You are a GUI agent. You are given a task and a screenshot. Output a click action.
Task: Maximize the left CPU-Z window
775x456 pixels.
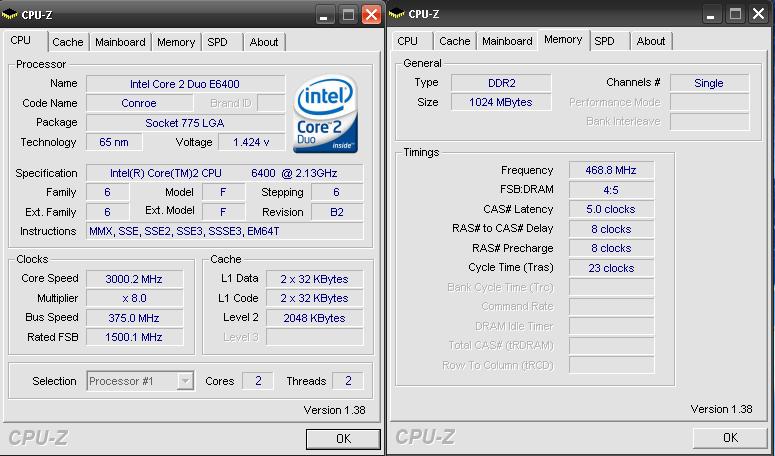pos(348,15)
